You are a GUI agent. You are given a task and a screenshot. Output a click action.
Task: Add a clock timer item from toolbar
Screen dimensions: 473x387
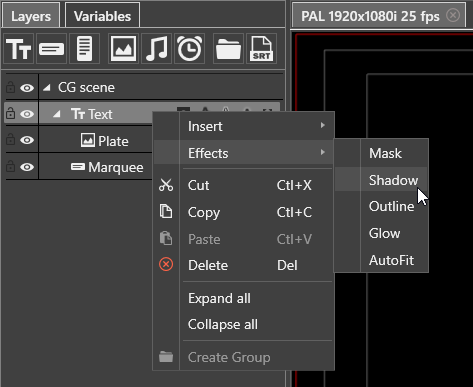tap(189, 49)
